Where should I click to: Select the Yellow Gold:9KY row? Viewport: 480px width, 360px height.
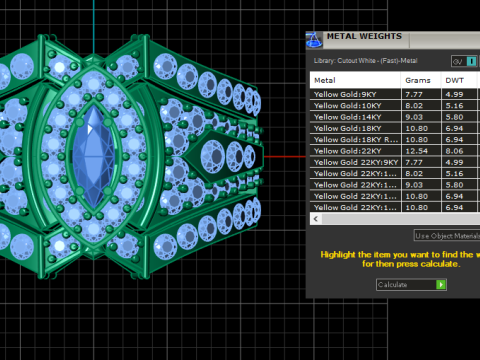point(395,94)
